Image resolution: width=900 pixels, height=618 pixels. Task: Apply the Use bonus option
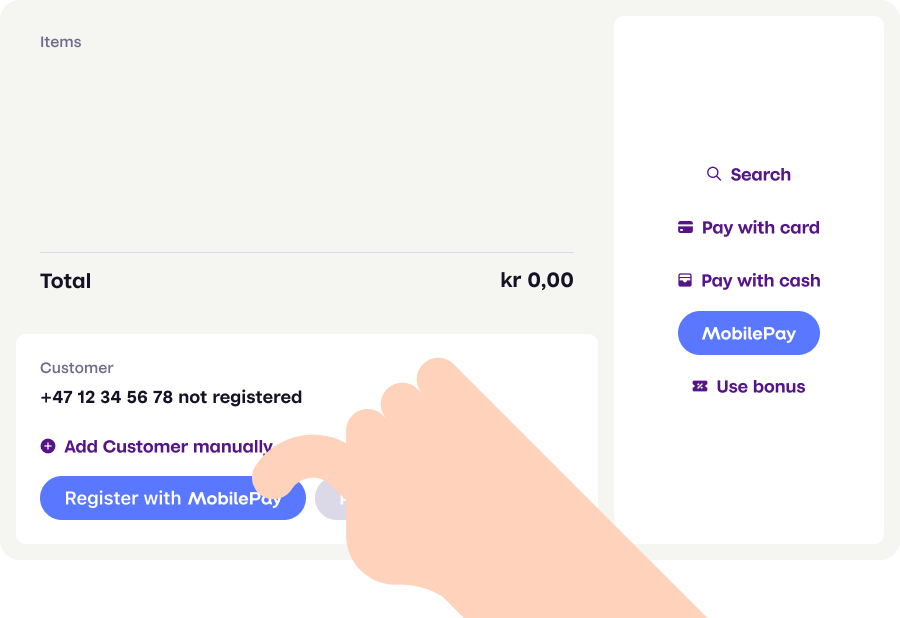(x=760, y=387)
